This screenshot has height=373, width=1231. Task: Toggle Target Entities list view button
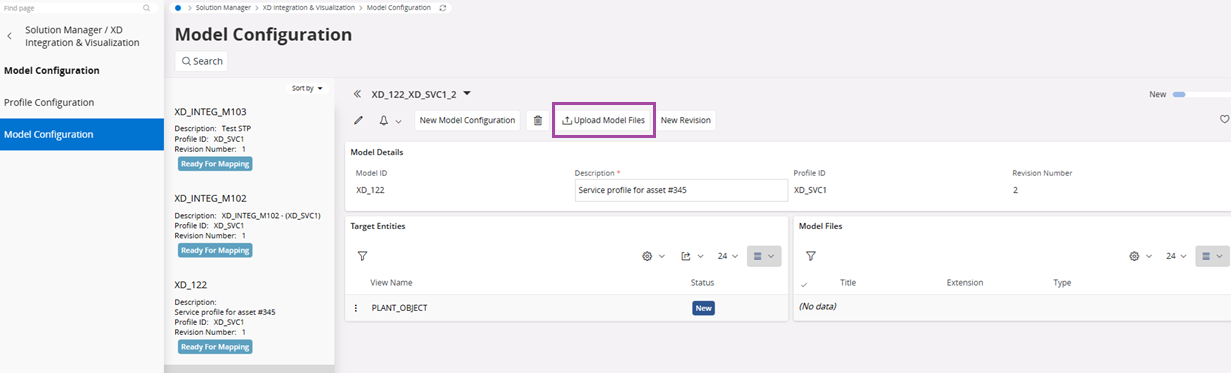pos(764,256)
